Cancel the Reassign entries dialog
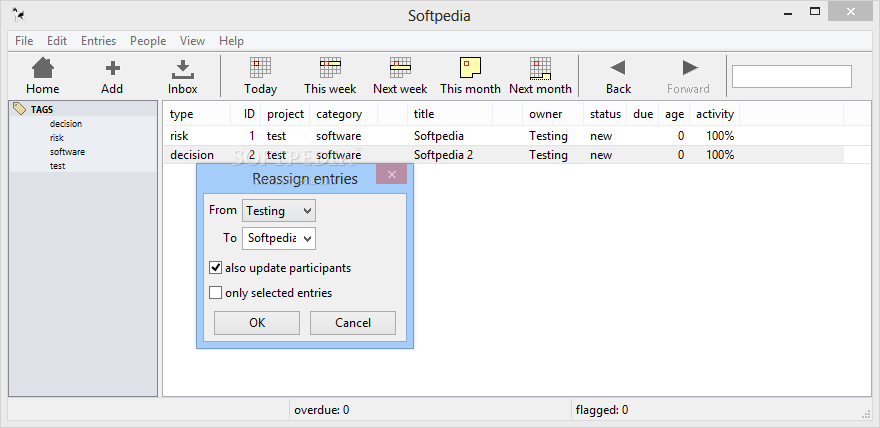 [x=353, y=323]
